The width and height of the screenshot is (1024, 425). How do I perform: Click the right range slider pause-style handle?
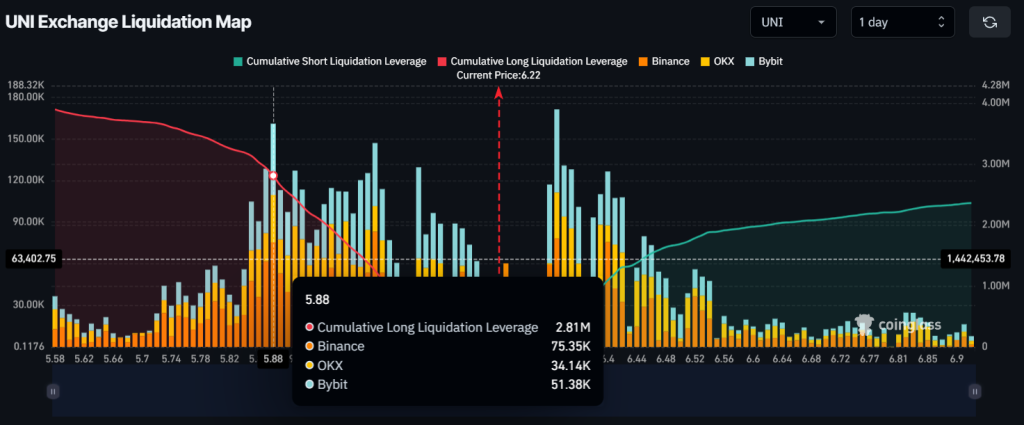(971, 392)
